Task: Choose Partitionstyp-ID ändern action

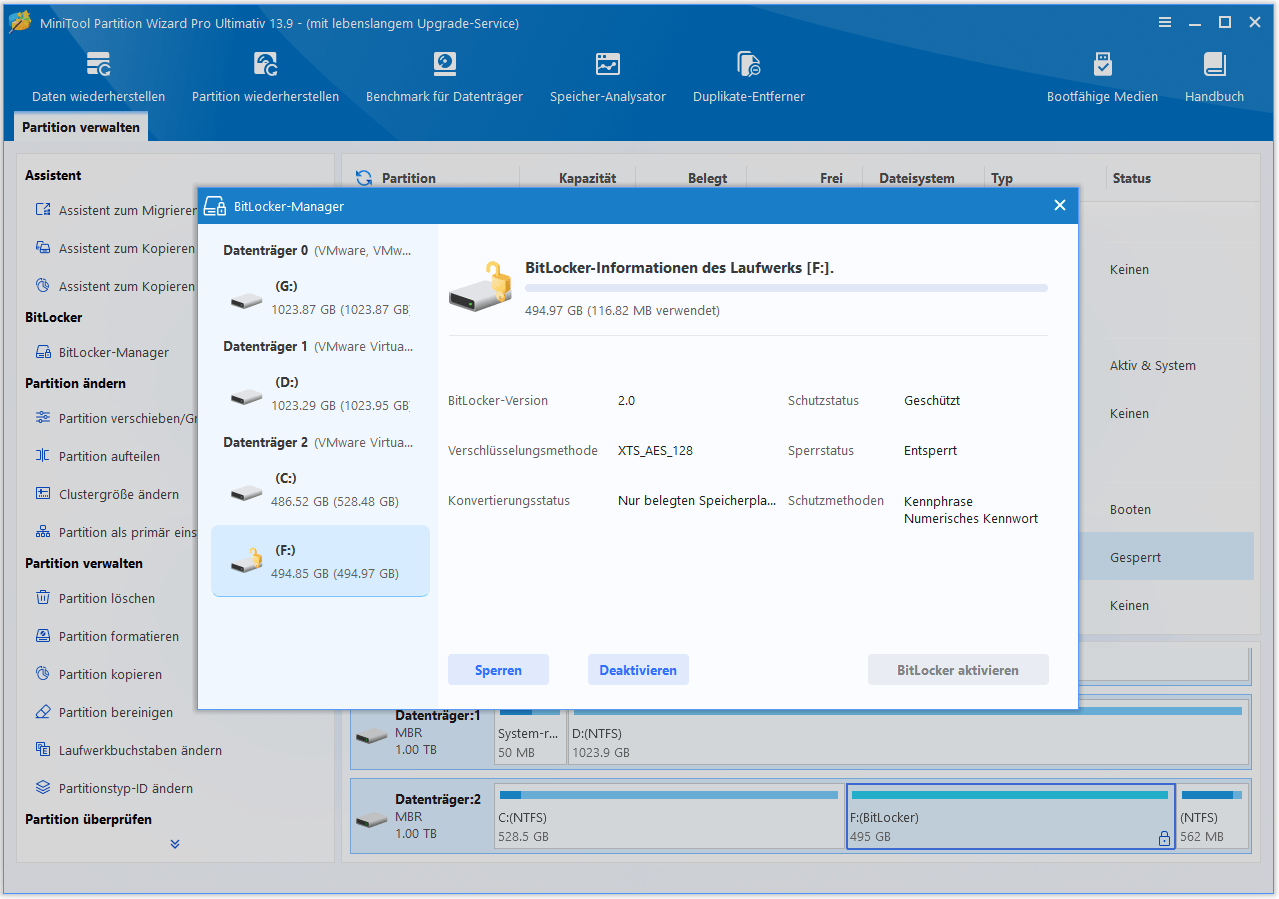Action: (113, 788)
